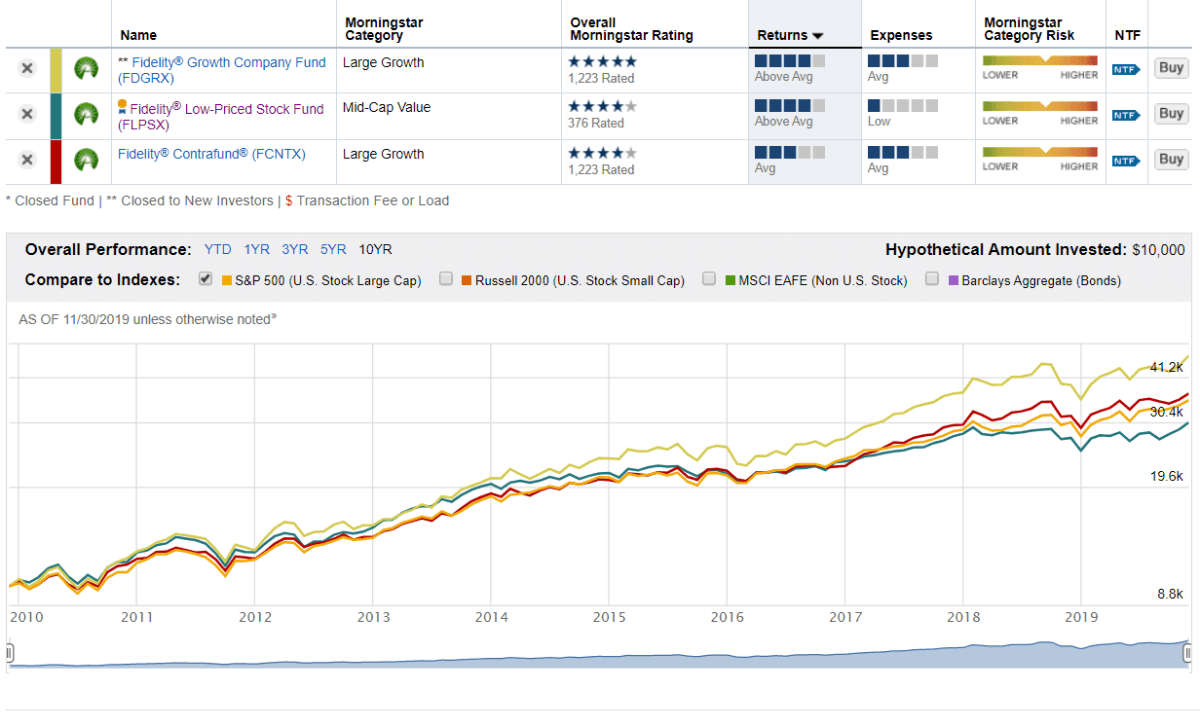Open Fidelity Contrafund (FCNTX) link
The image size is (1200, 726).
point(212,154)
